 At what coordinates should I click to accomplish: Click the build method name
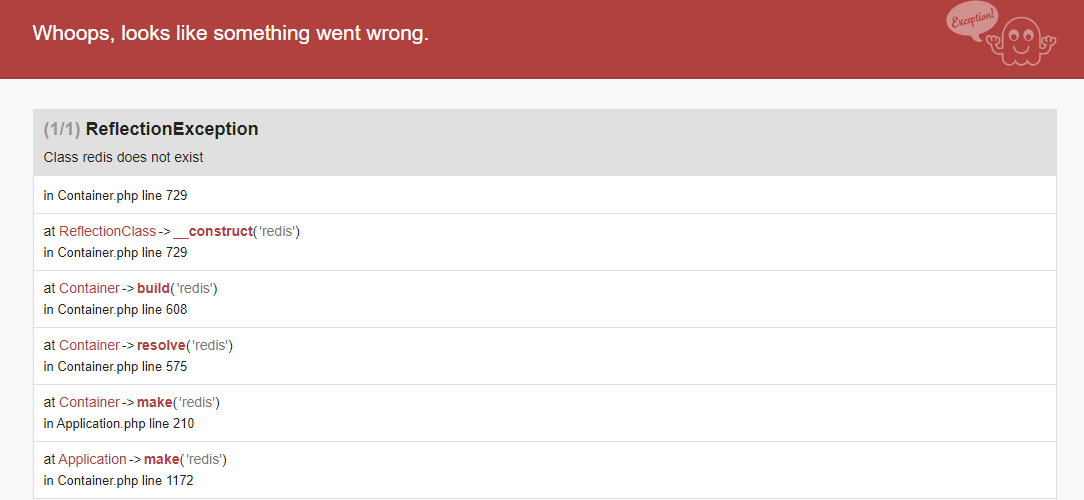[153, 288]
